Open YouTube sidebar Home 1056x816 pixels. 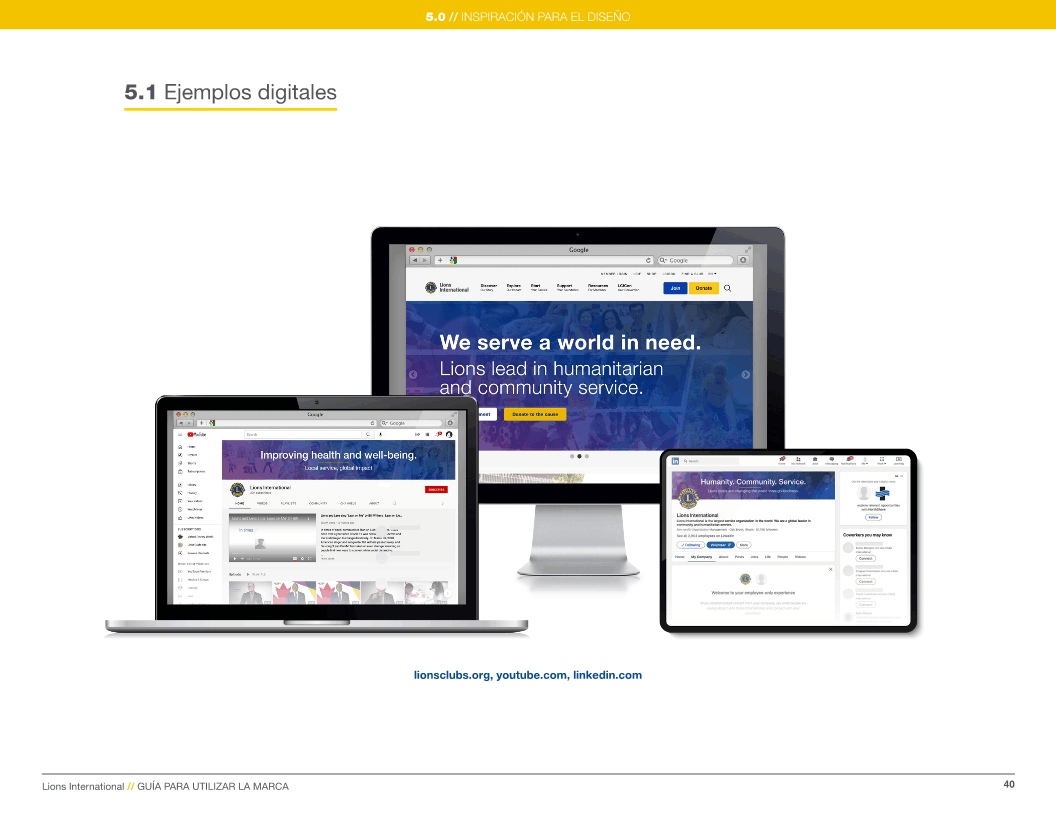pyautogui.click(x=187, y=447)
